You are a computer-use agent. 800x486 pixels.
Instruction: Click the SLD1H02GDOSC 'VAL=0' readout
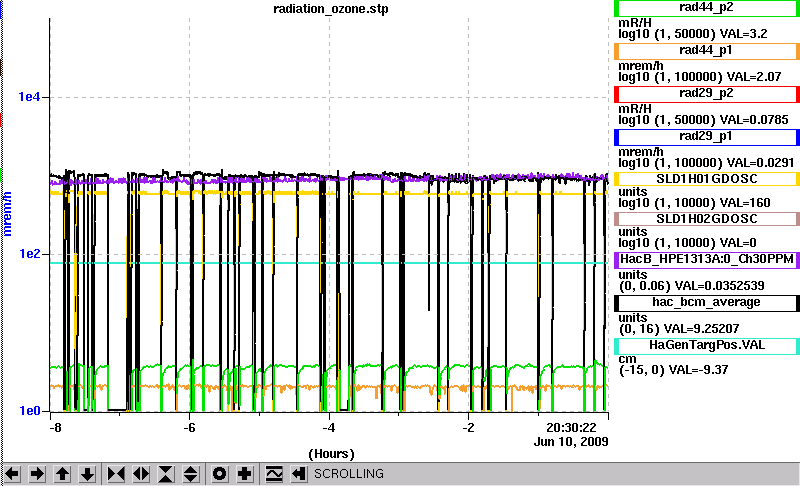pyautogui.click(x=738, y=243)
